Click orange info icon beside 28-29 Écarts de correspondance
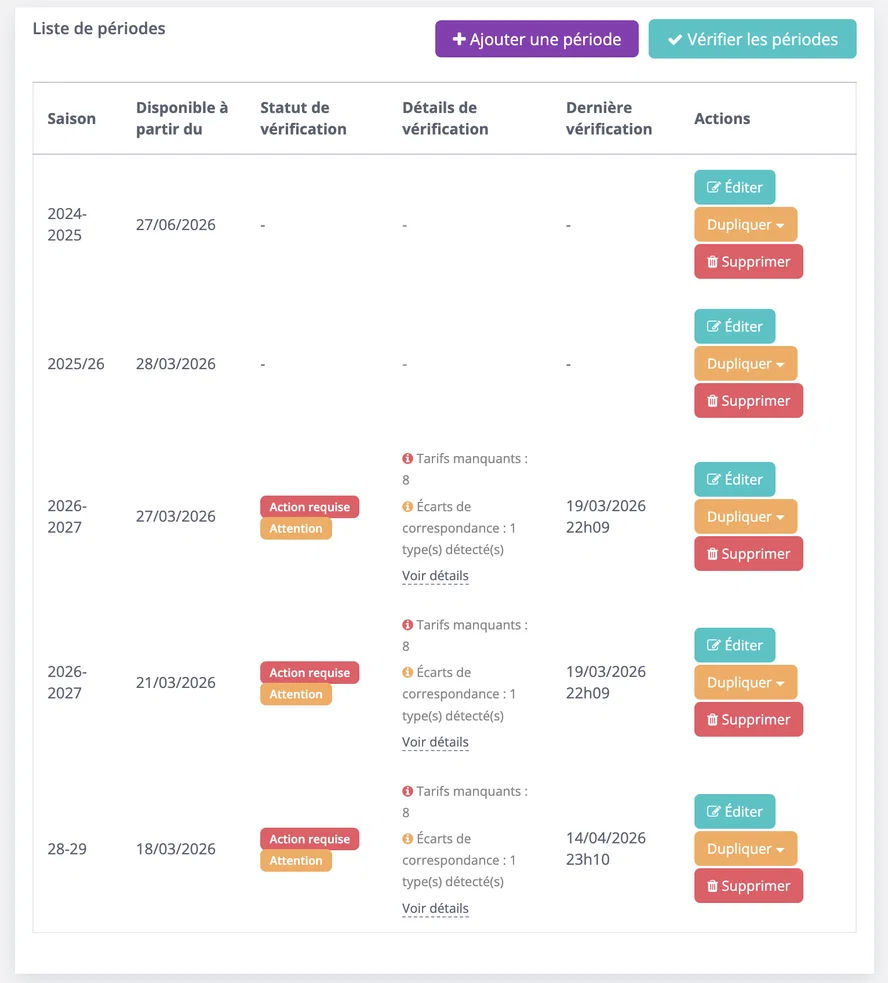This screenshot has width=888, height=983. (x=408, y=838)
